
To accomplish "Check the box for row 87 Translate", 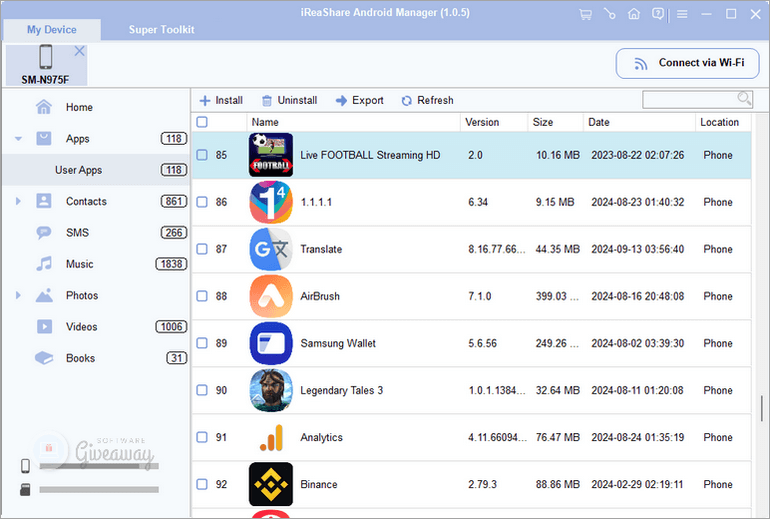I will pyautogui.click(x=202, y=249).
